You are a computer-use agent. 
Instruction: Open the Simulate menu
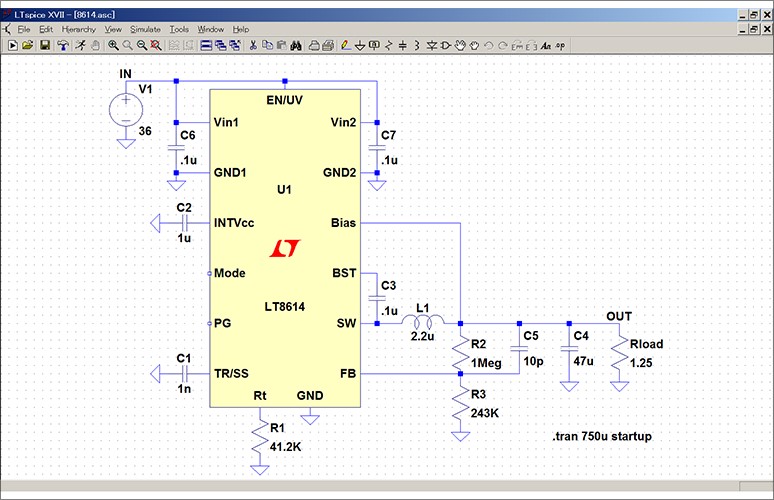point(145,30)
